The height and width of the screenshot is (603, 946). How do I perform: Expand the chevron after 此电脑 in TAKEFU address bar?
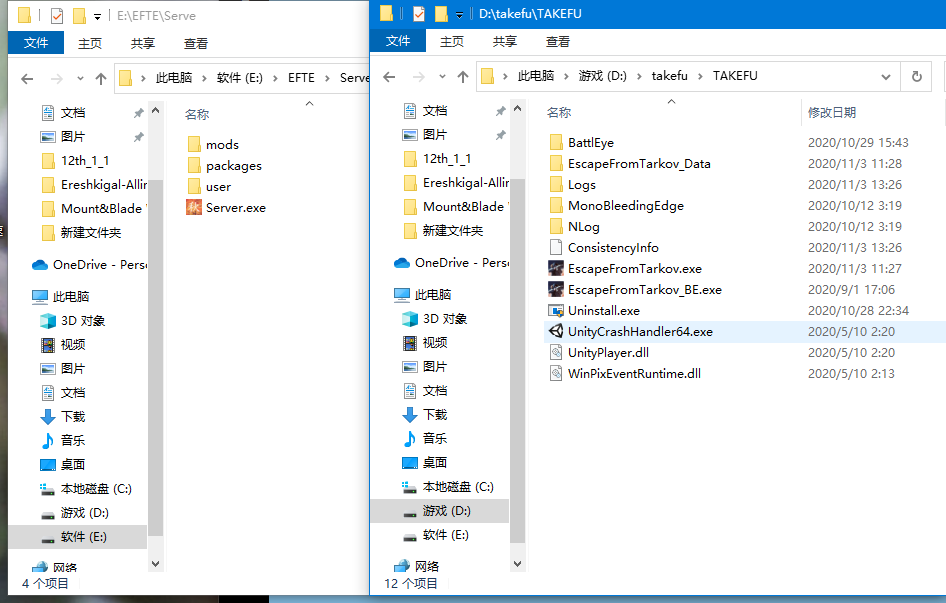point(566,76)
